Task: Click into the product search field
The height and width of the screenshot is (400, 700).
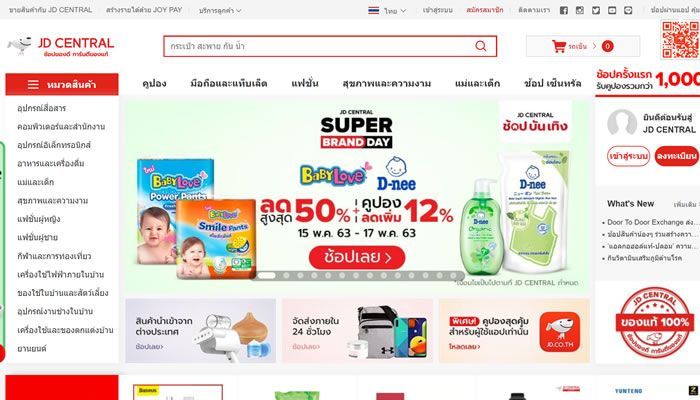Action: 321,46
